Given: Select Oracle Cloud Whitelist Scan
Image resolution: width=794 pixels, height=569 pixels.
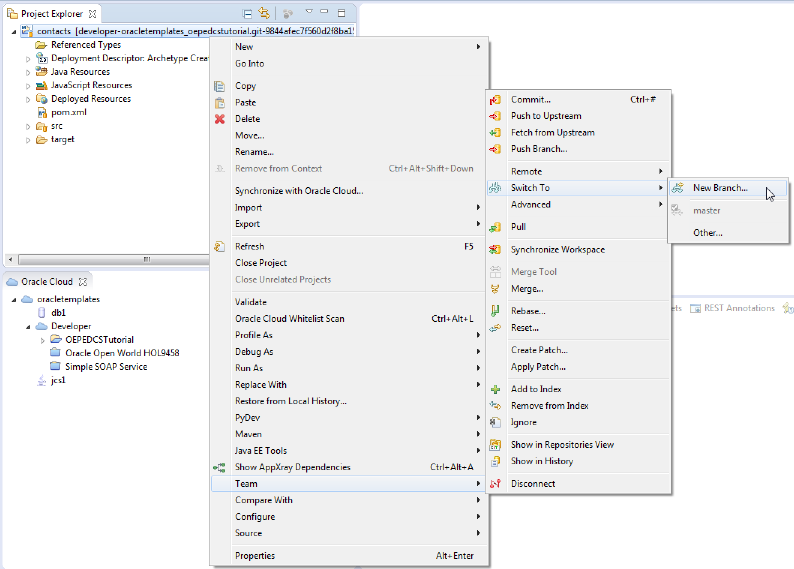Looking at the screenshot, I should click(348, 318).
